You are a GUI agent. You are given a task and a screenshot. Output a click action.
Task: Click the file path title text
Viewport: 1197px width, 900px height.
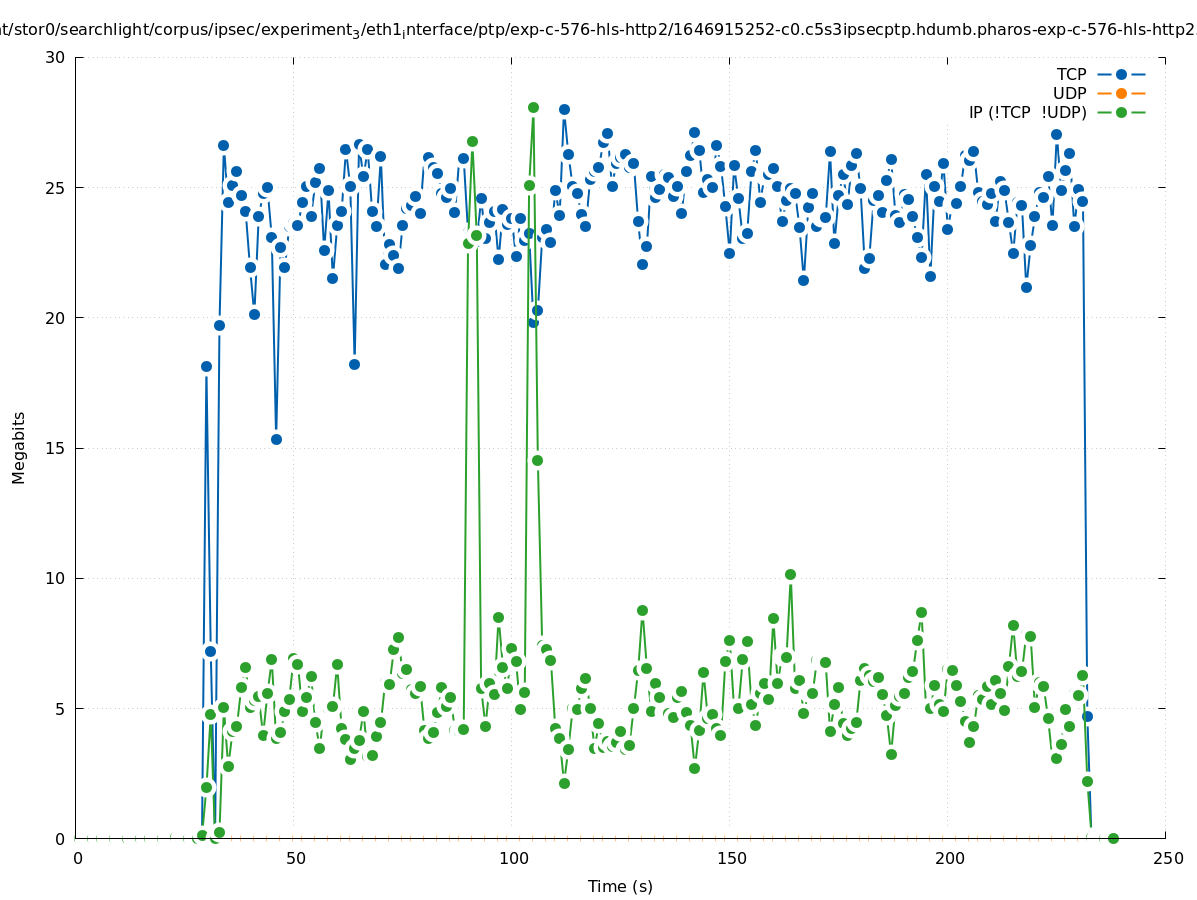tap(598, 30)
